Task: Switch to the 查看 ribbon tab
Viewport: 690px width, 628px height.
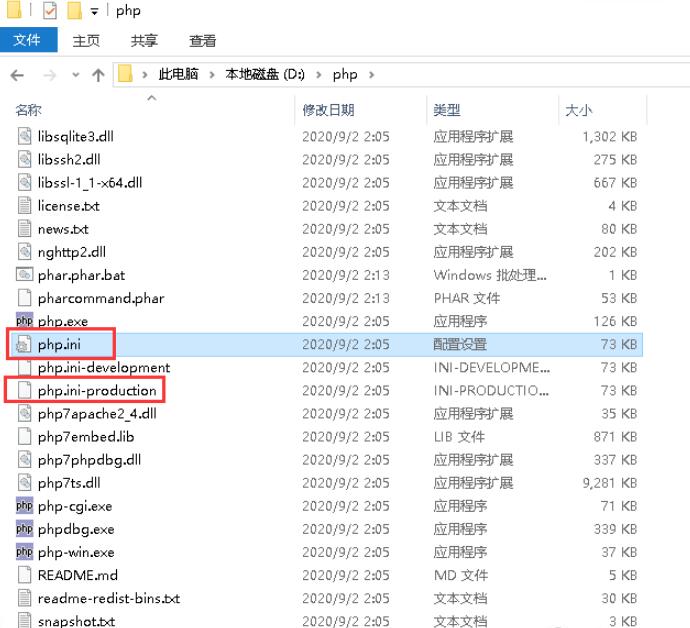Action: pos(202,41)
